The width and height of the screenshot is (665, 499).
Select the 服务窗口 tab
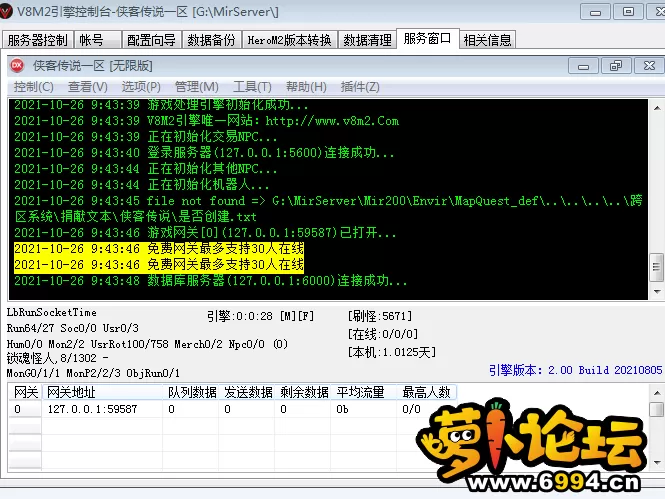[x=428, y=39]
